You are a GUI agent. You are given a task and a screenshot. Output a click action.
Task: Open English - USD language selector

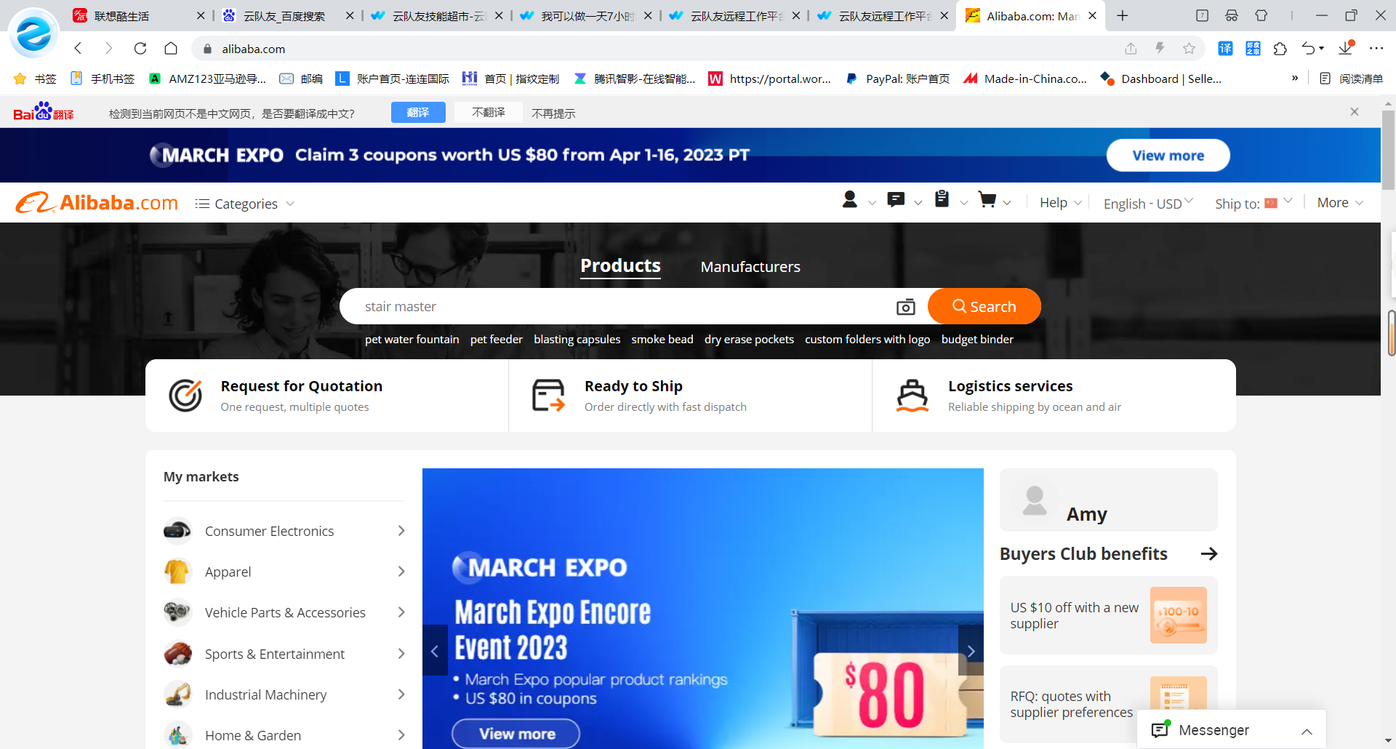(1147, 203)
